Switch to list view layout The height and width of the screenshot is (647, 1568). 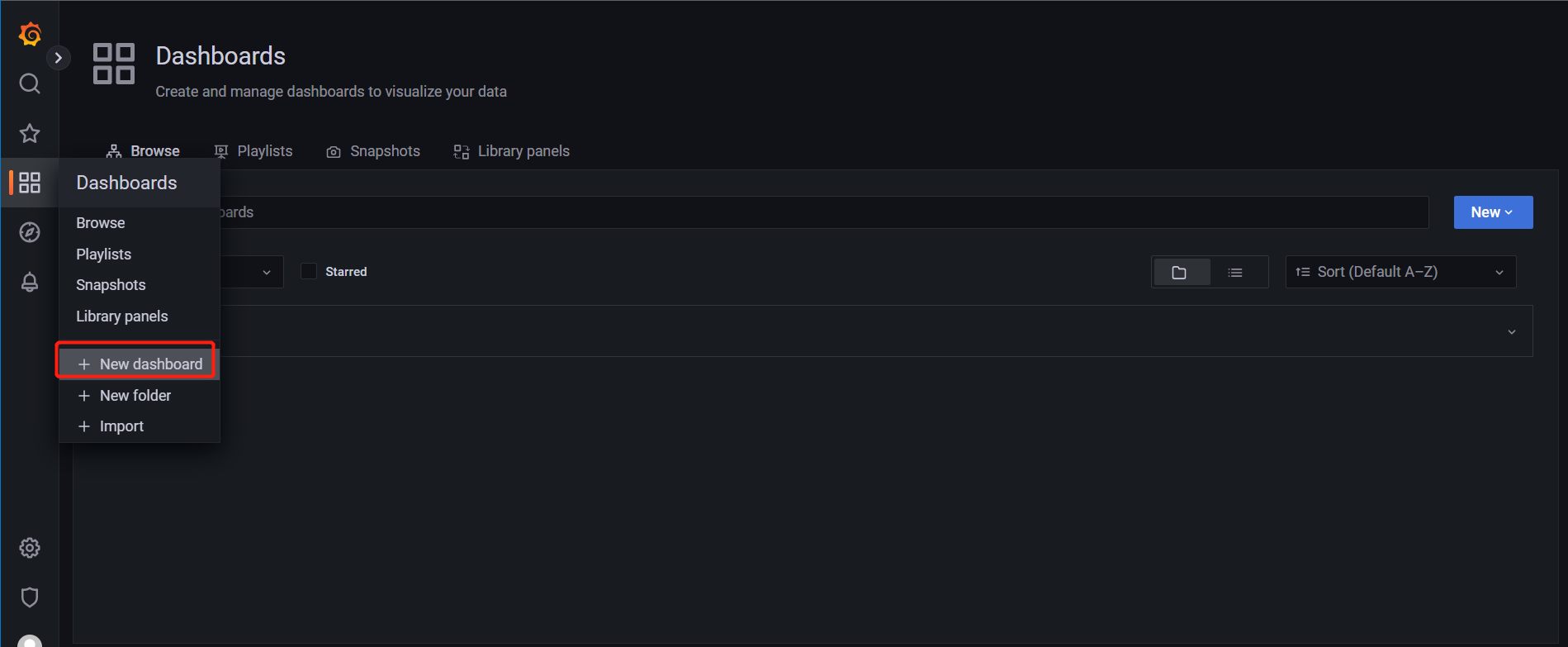pos(1235,273)
